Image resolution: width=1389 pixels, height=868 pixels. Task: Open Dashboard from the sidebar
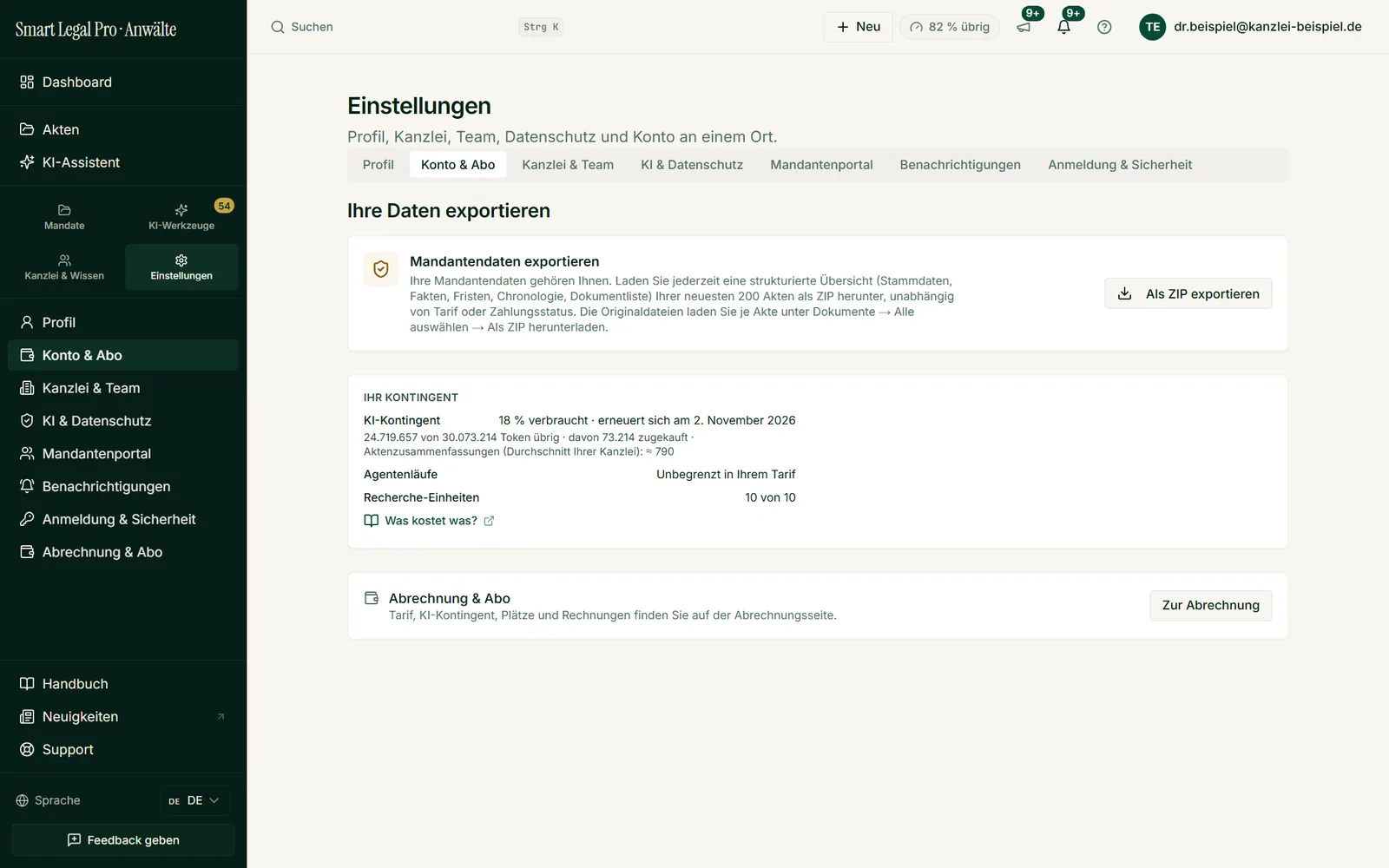coord(123,82)
